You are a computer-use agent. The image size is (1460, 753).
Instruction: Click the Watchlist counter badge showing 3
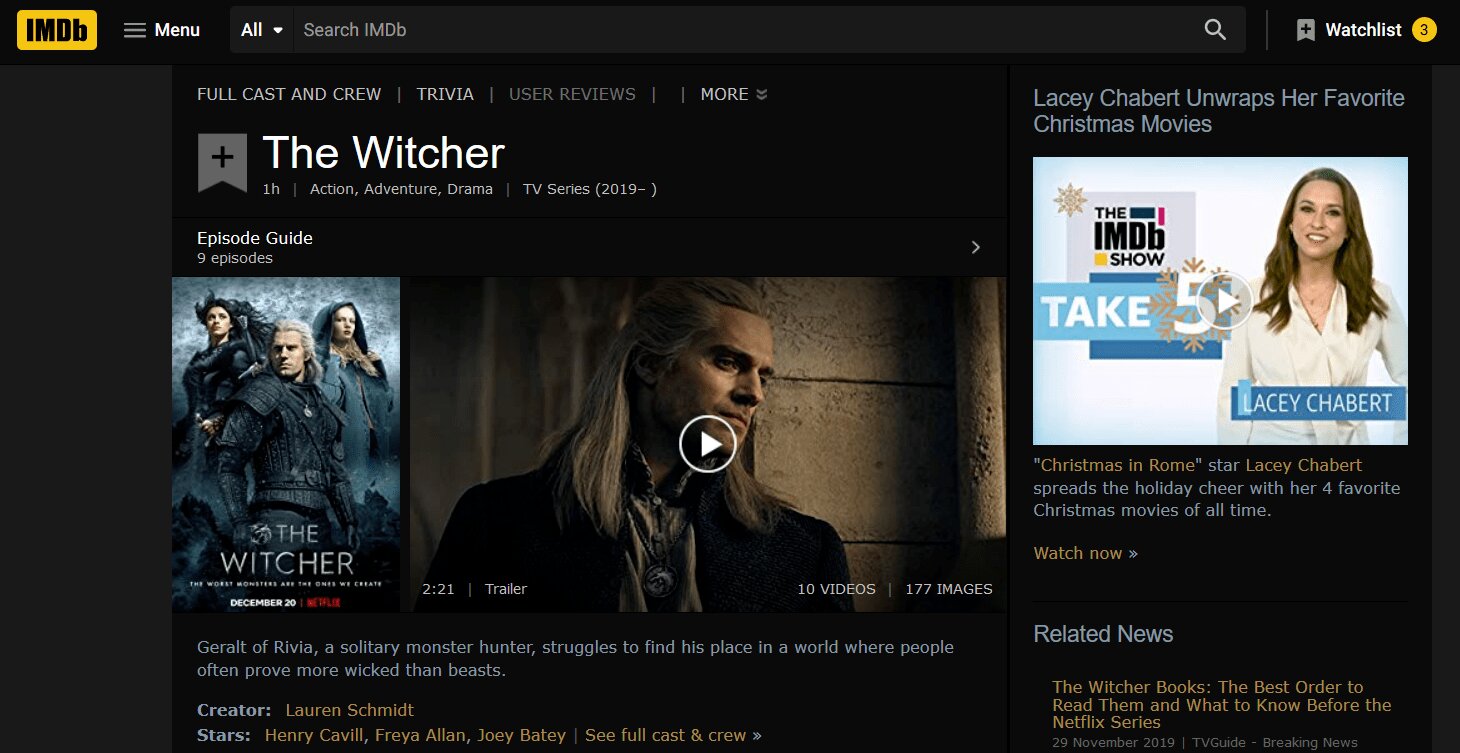click(1423, 30)
